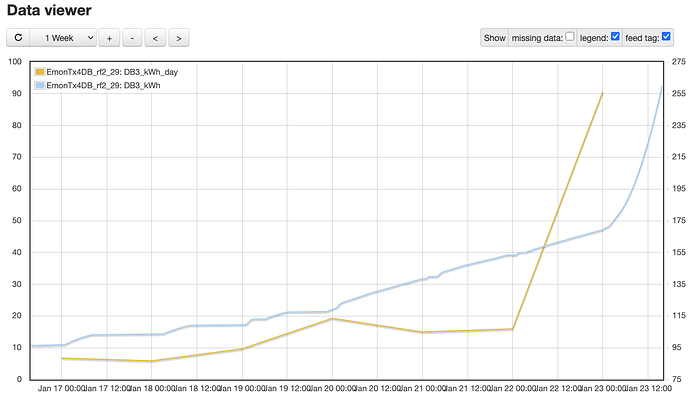The height and width of the screenshot is (400, 690).
Task: Disable the feed tag checkbox
Action: 667,37
